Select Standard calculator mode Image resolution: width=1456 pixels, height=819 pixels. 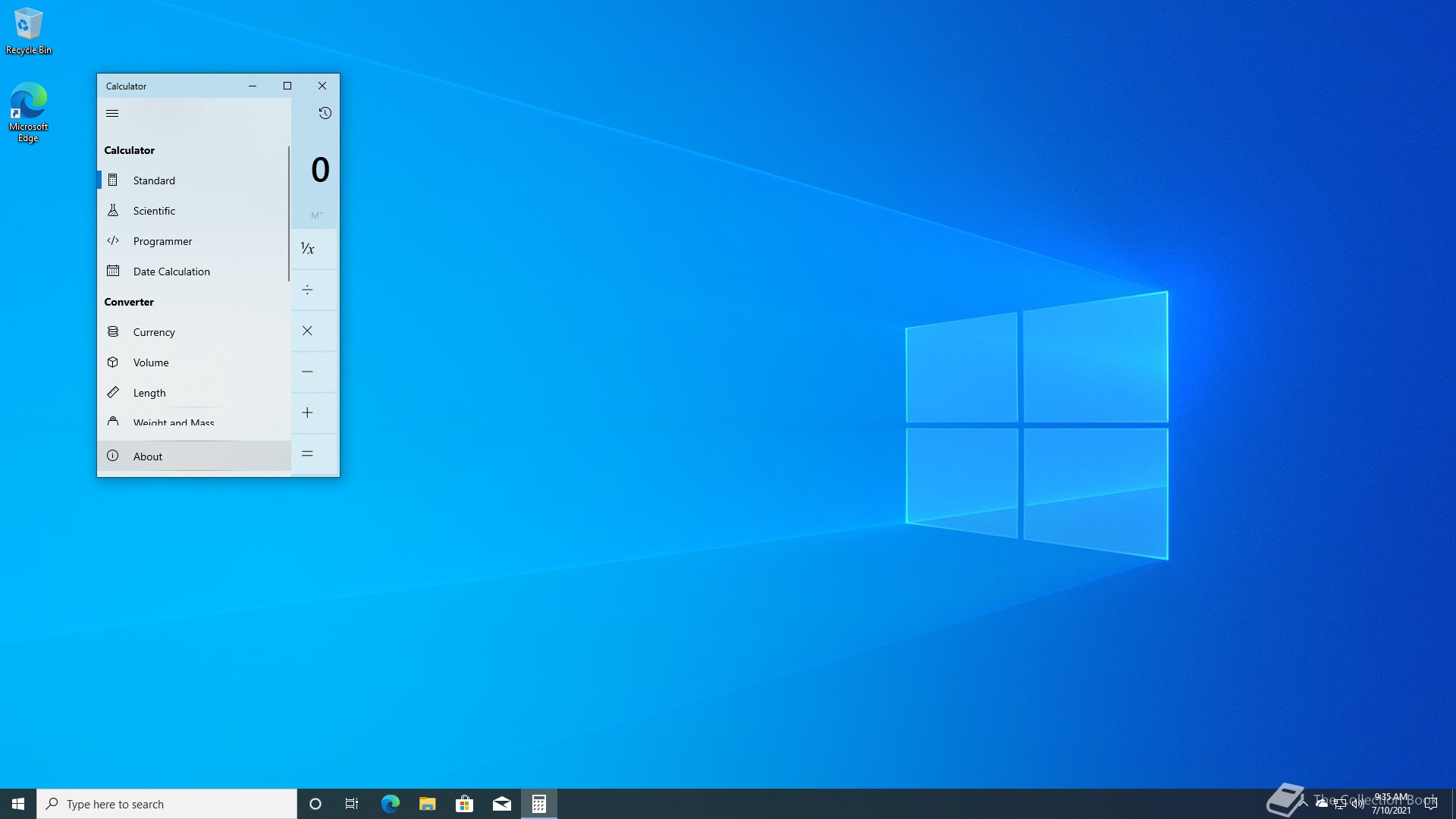[154, 180]
